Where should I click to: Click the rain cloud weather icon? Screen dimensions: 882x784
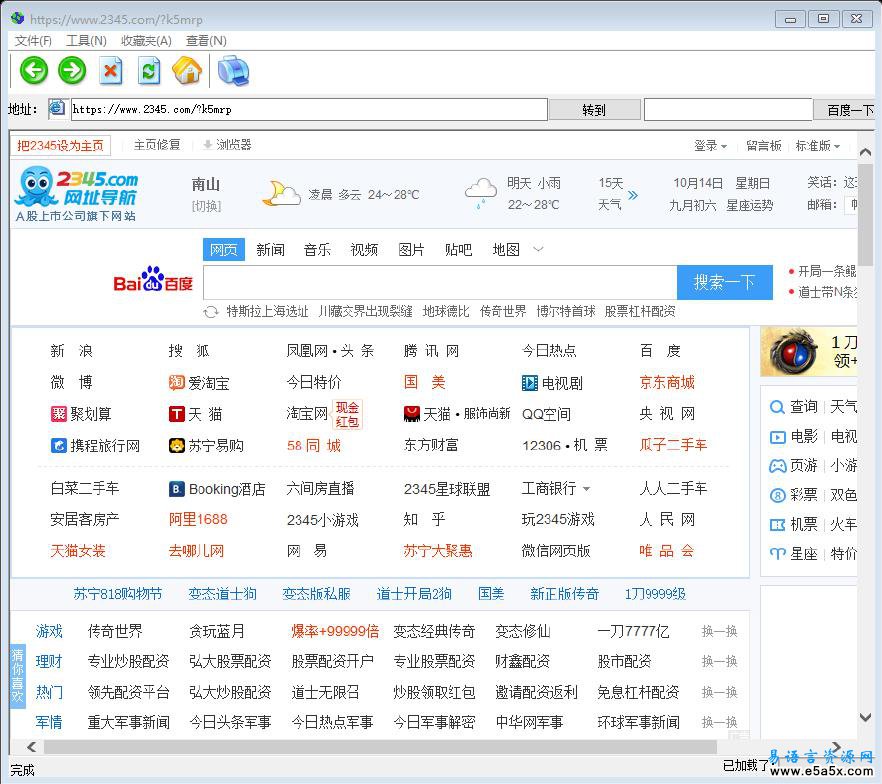(480, 193)
